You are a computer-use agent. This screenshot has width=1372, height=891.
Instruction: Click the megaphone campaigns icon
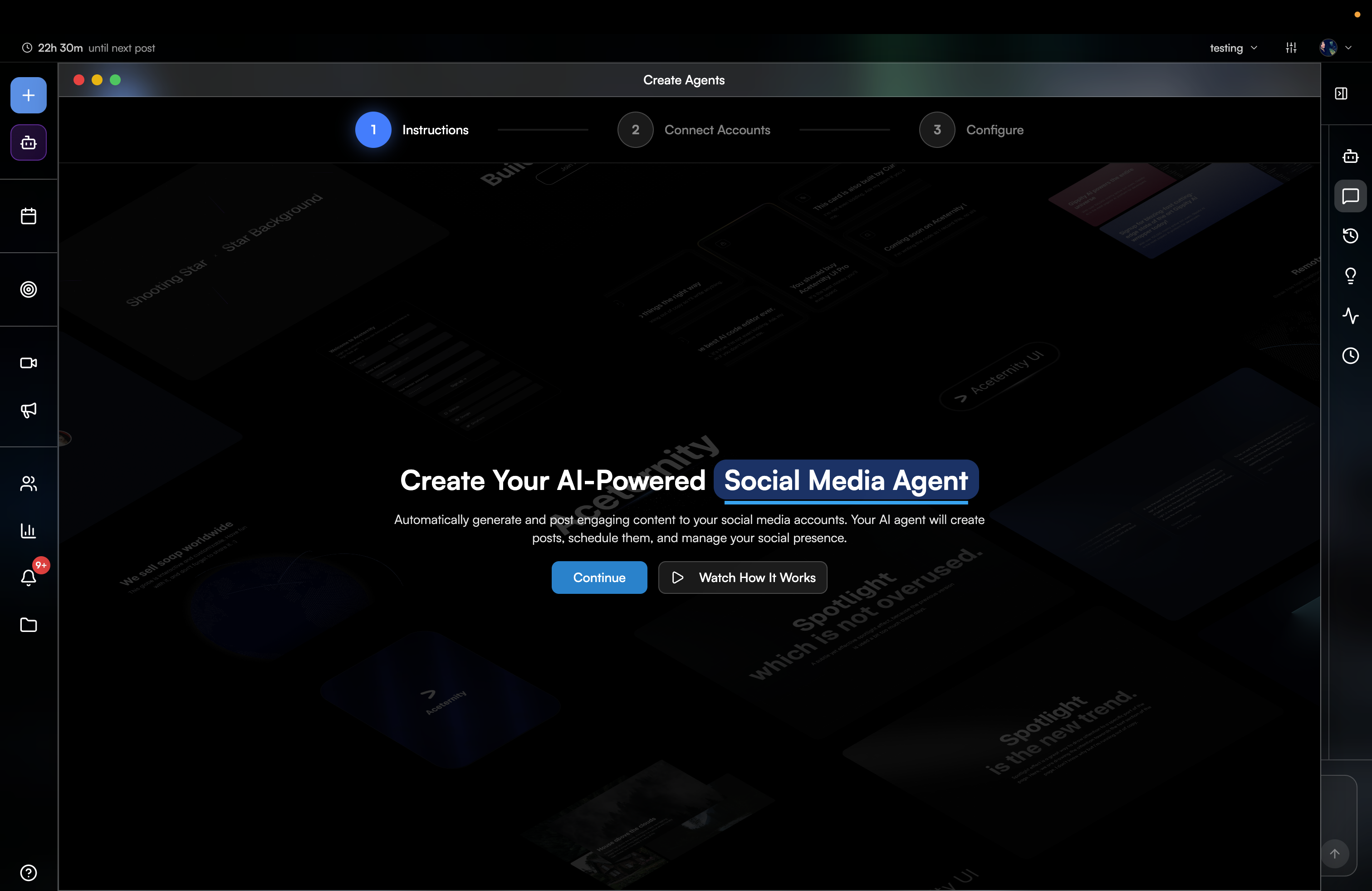pos(28,410)
